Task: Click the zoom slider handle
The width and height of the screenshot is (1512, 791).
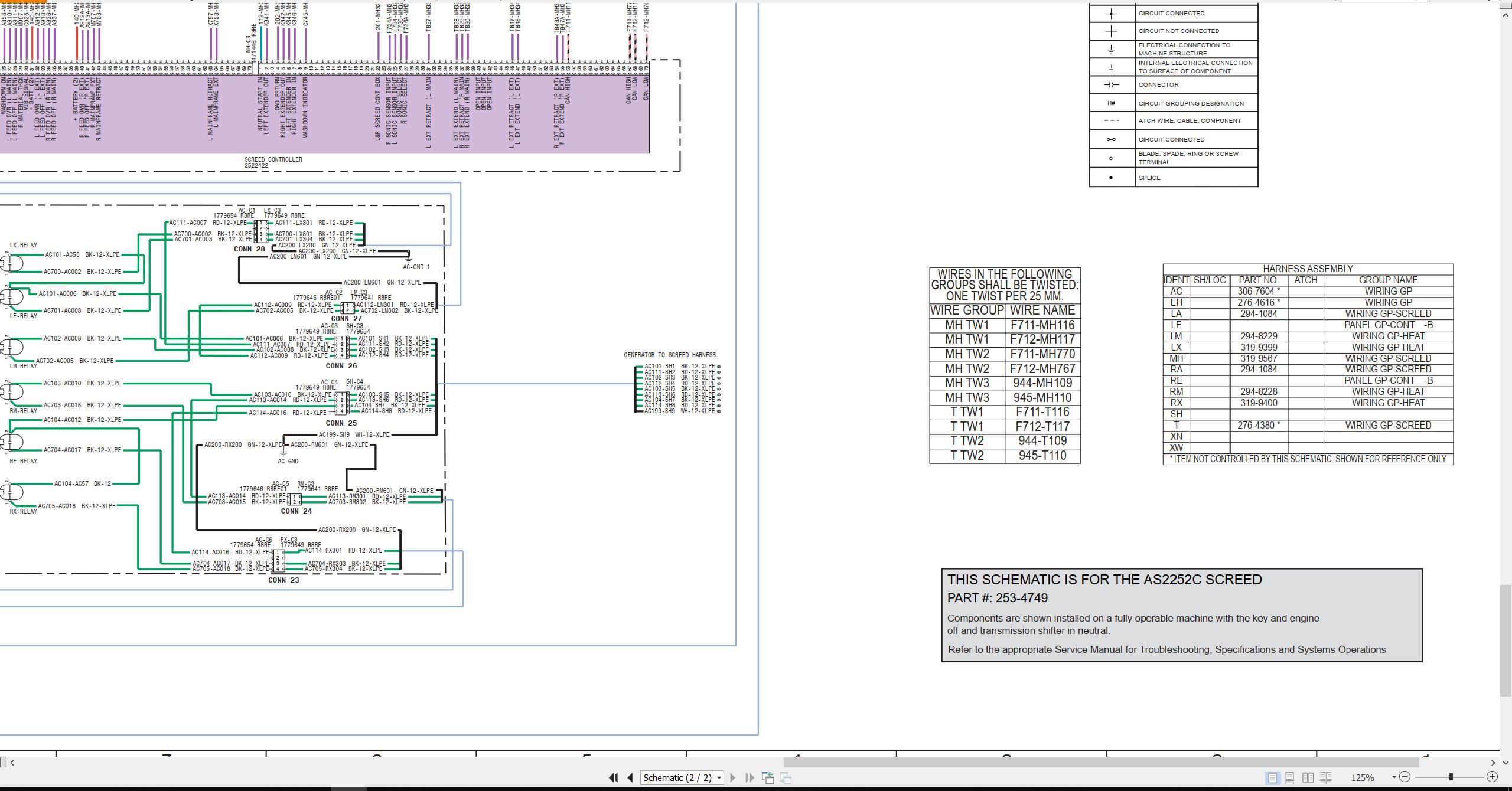Action: (1451, 777)
